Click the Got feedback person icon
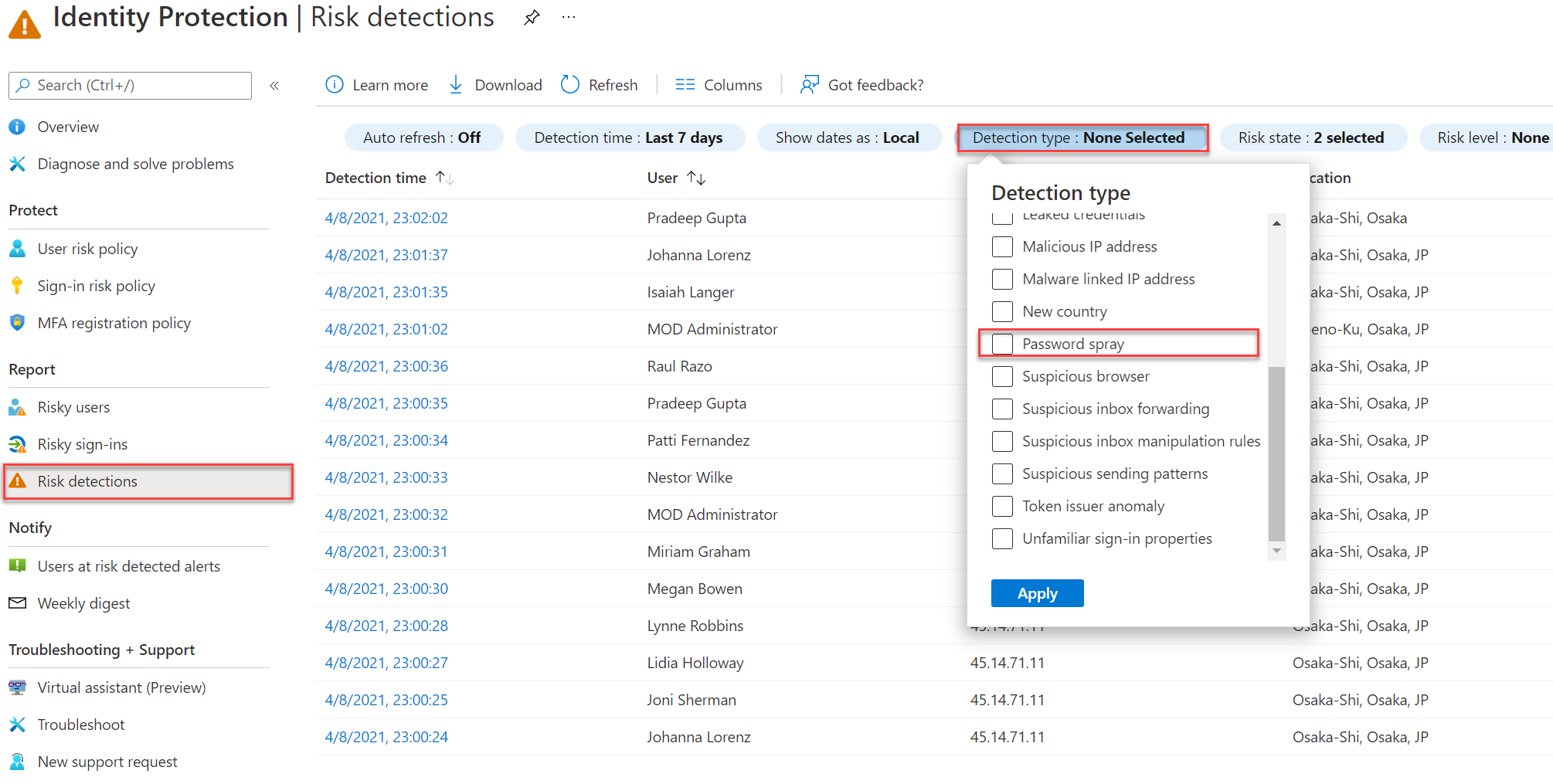 click(809, 84)
